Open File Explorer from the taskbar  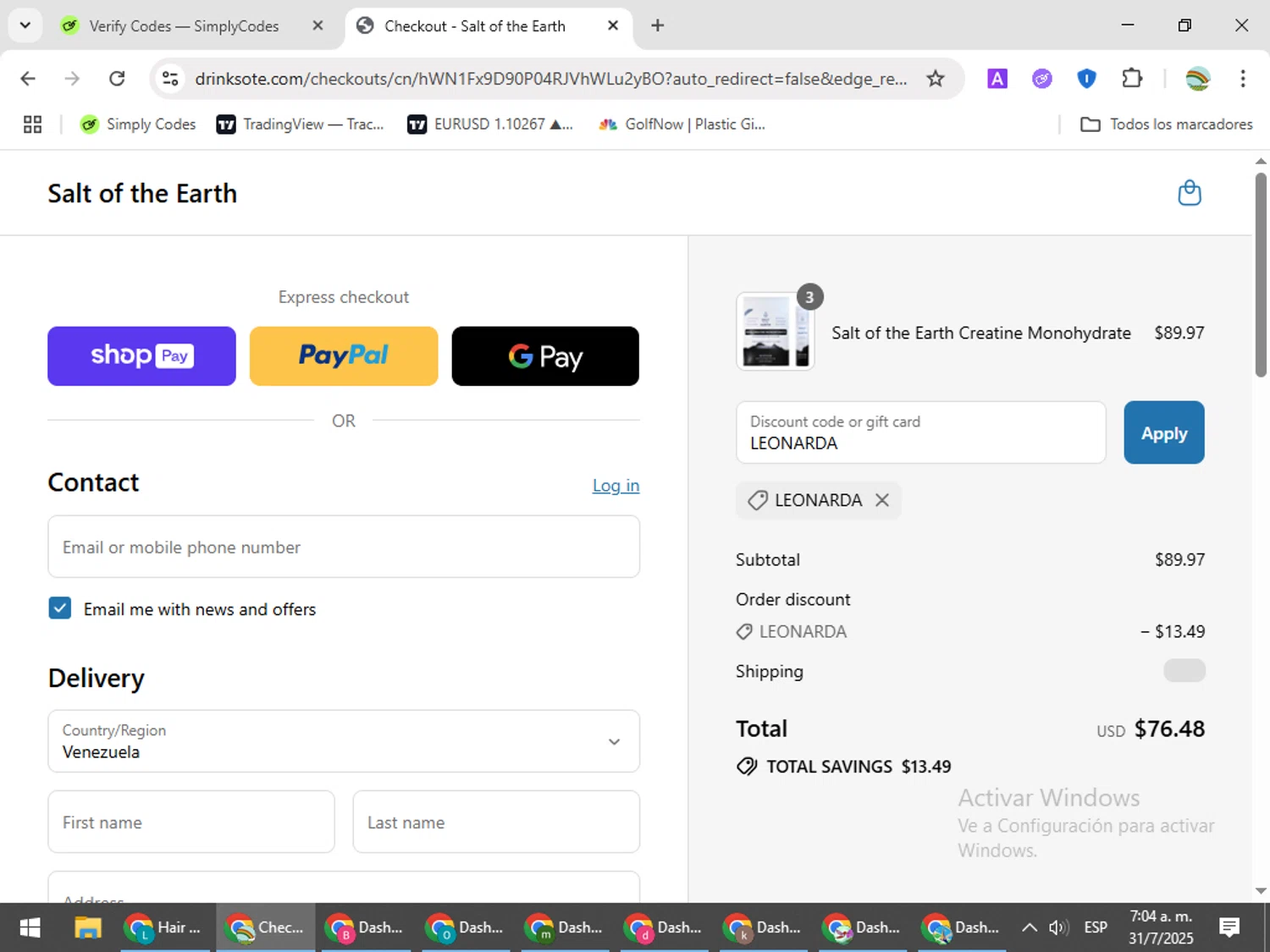pyautogui.click(x=87, y=927)
